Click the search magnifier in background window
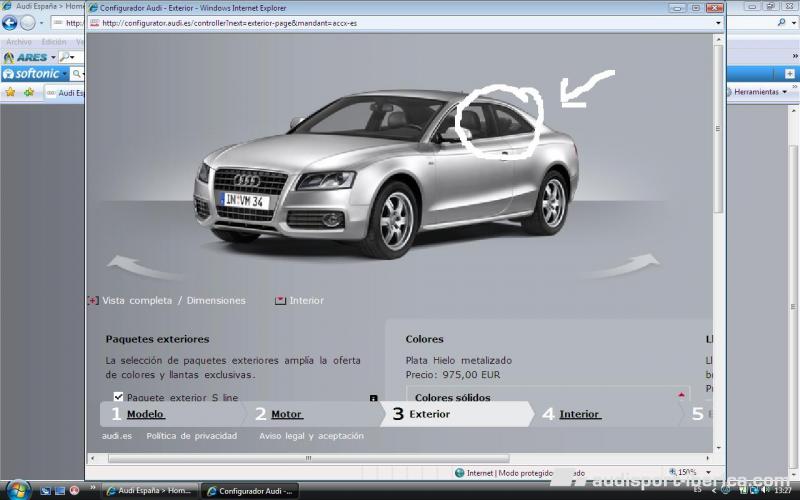This screenshot has height=500, width=800. click(781, 22)
